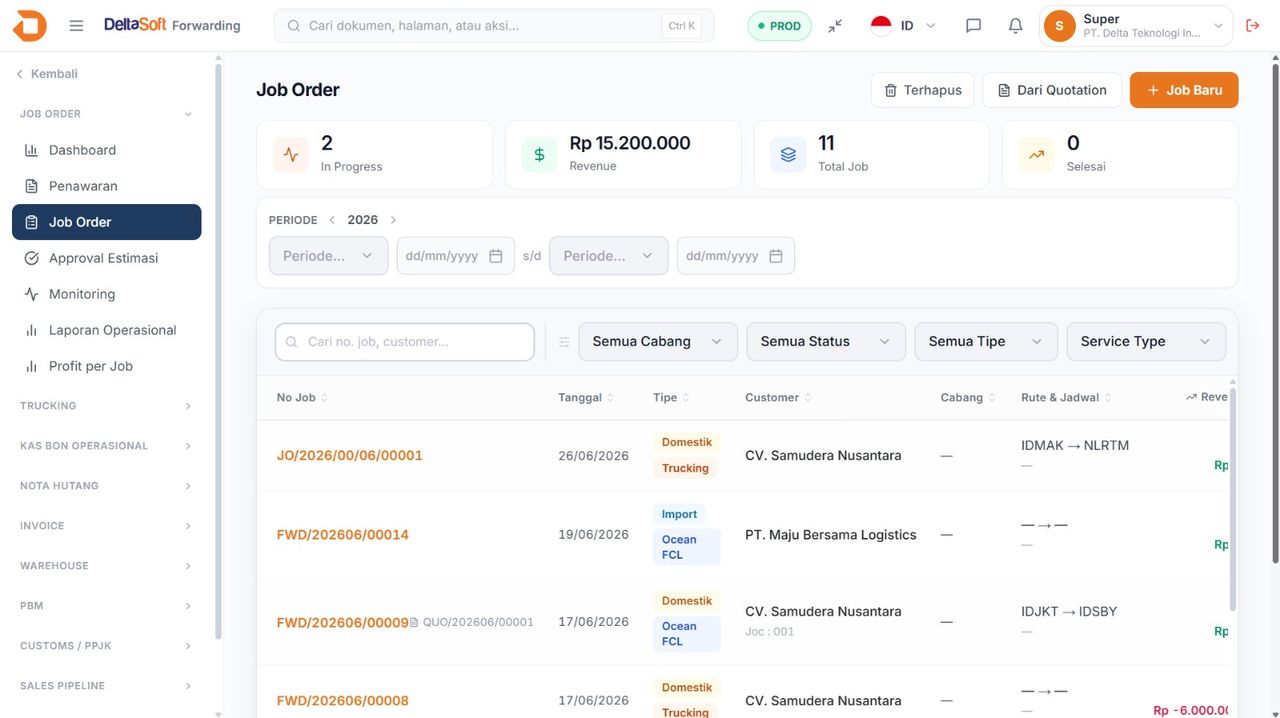Click the Revenue dollar icon
This screenshot has height=718, width=1280.
[539, 155]
